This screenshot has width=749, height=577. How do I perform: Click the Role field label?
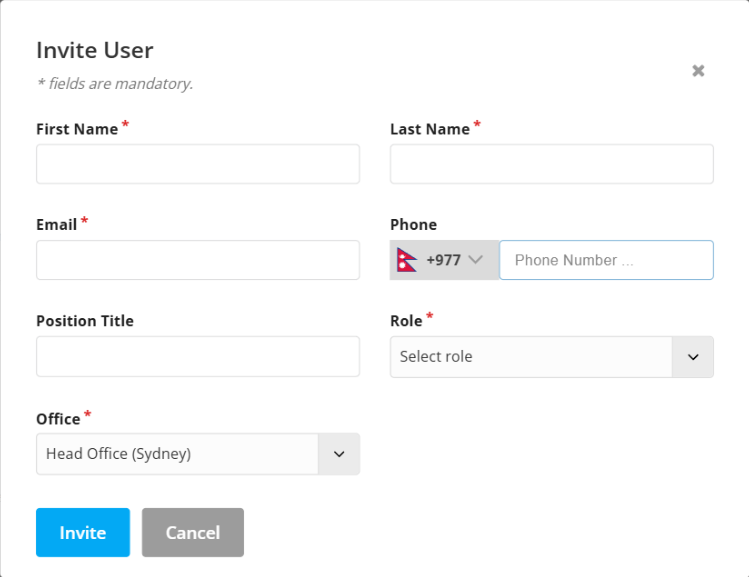pos(406,321)
